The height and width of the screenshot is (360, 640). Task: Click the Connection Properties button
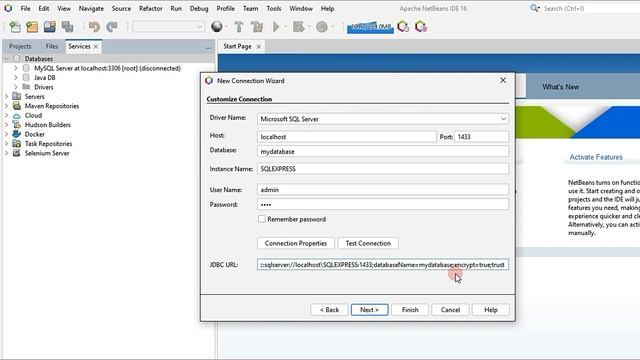click(x=296, y=243)
